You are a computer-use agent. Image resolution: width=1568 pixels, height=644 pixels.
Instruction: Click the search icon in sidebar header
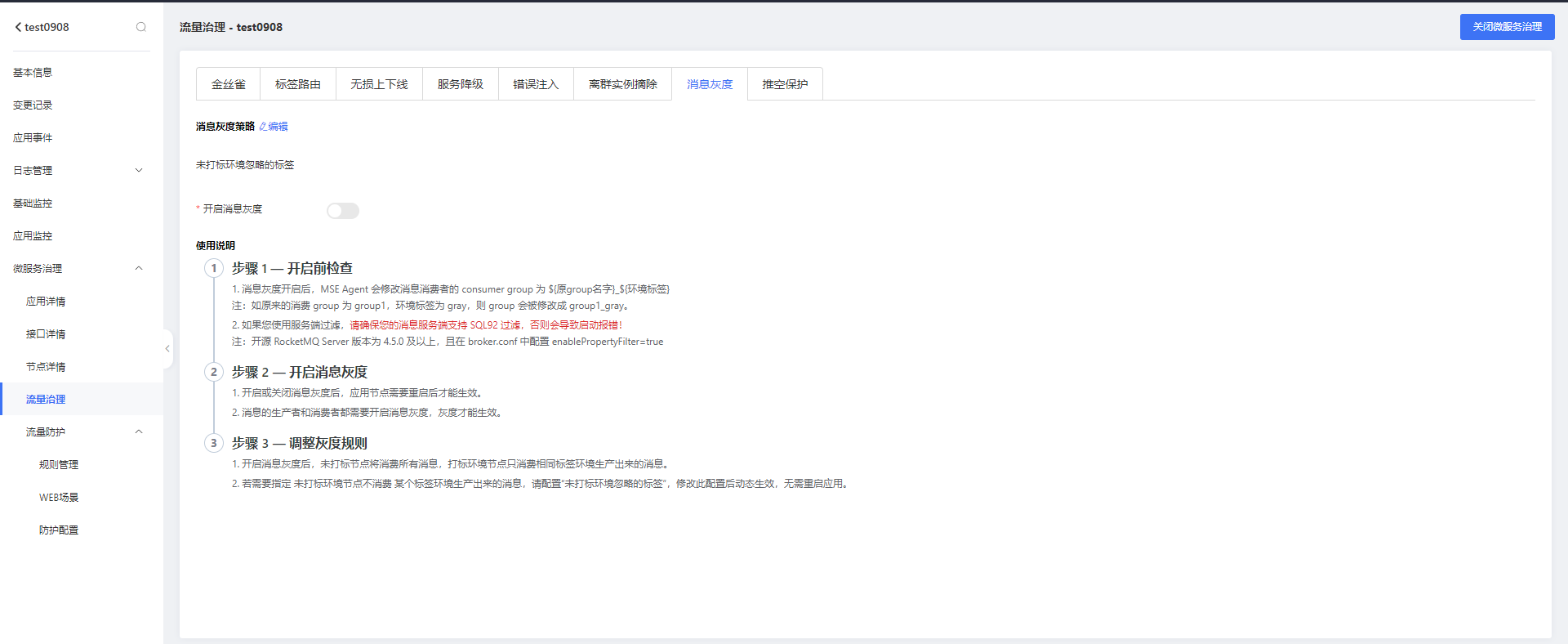[x=141, y=27]
